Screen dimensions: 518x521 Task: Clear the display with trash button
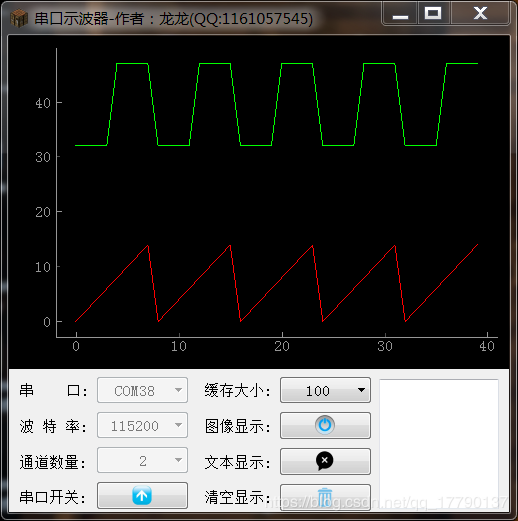click(325, 497)
